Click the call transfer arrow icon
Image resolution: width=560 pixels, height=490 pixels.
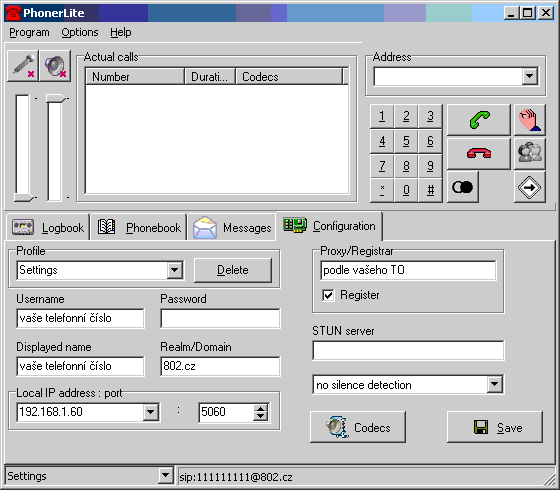point(530,187)
